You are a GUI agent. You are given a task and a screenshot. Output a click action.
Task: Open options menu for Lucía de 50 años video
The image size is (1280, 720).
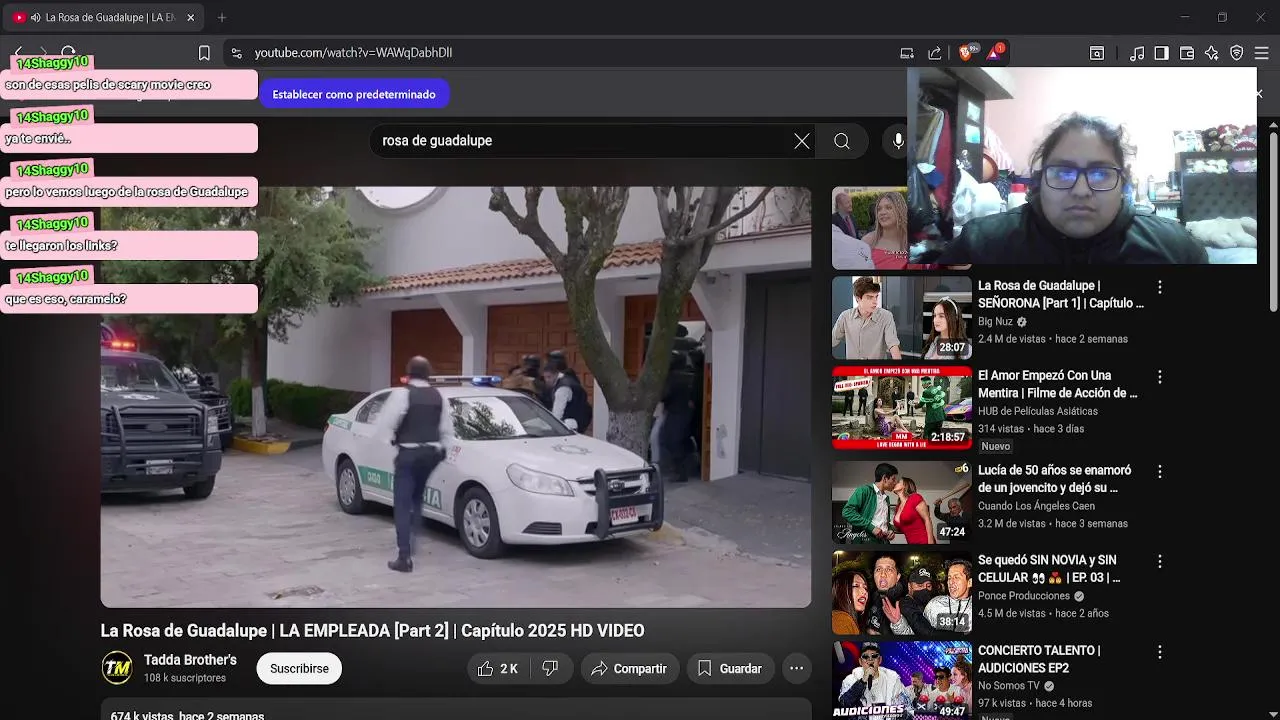(x=1160, y=471)
